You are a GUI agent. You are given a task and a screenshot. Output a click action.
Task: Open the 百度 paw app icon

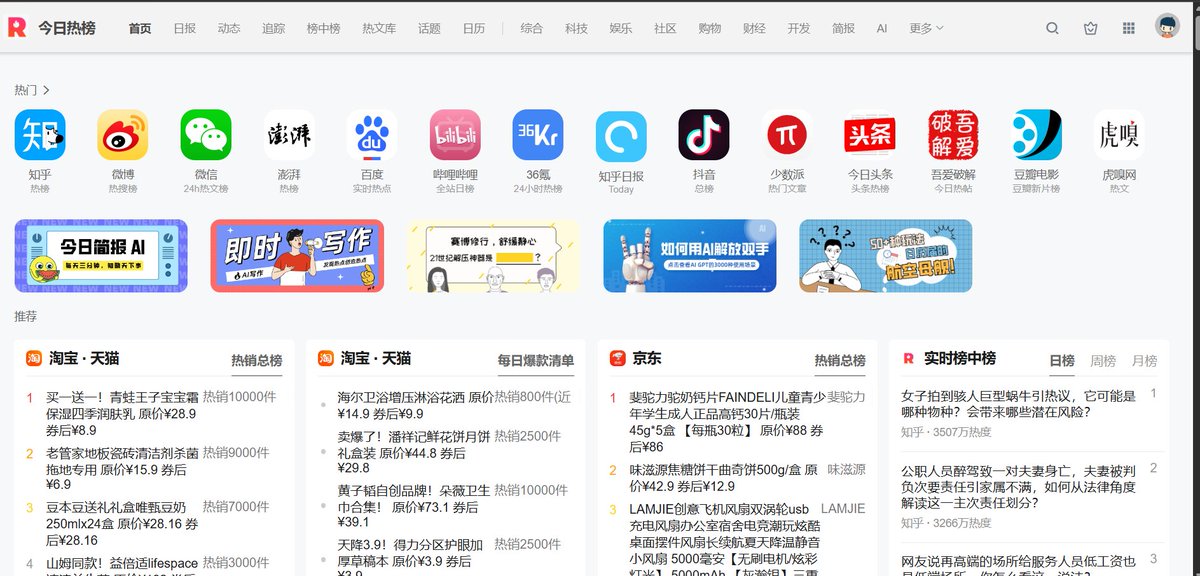(x=372, y=135)
